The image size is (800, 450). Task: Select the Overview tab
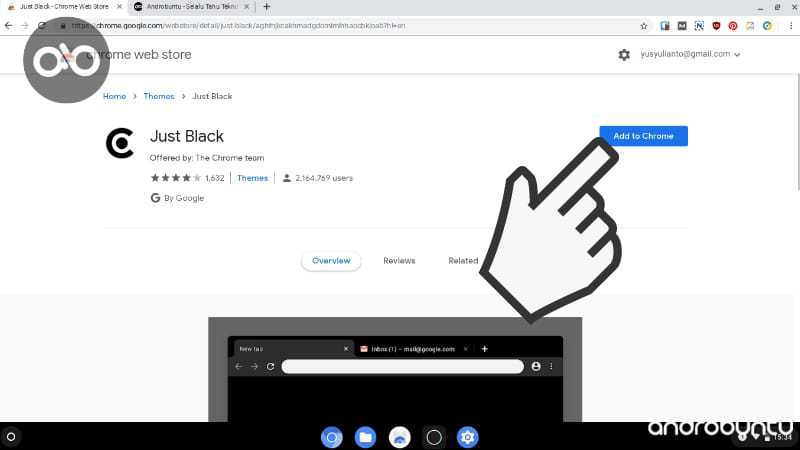pyautogui.click(x=331, y=261)
